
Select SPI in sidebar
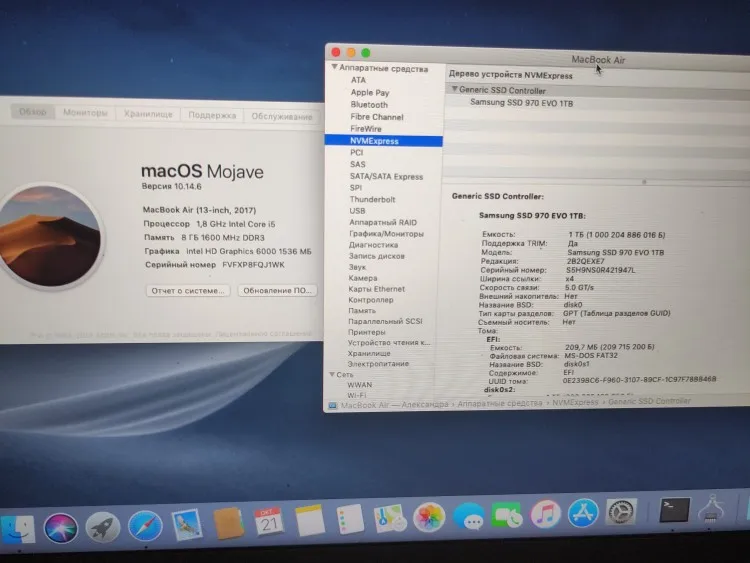pos(355,188)
